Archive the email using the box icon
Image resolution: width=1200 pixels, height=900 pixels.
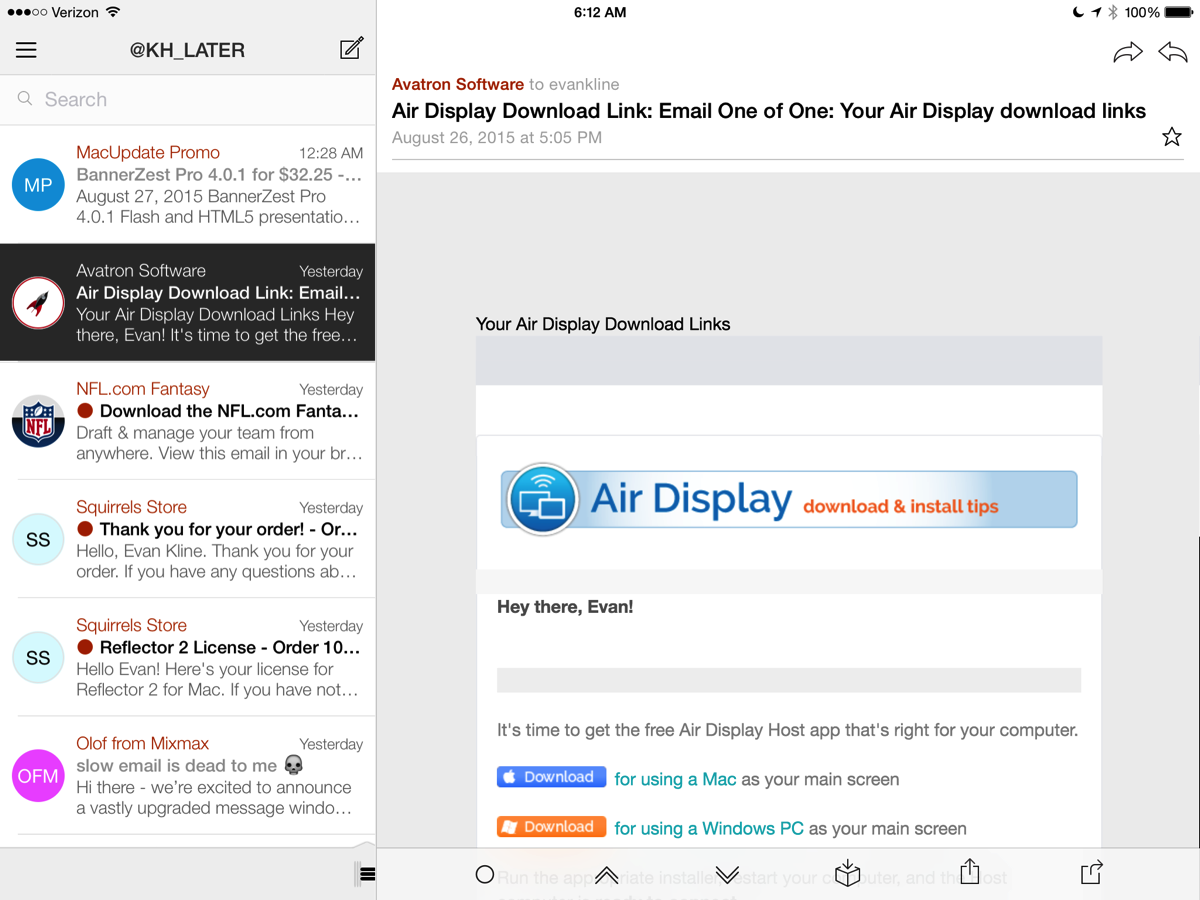pyautogui.click(x=847, y=873)
